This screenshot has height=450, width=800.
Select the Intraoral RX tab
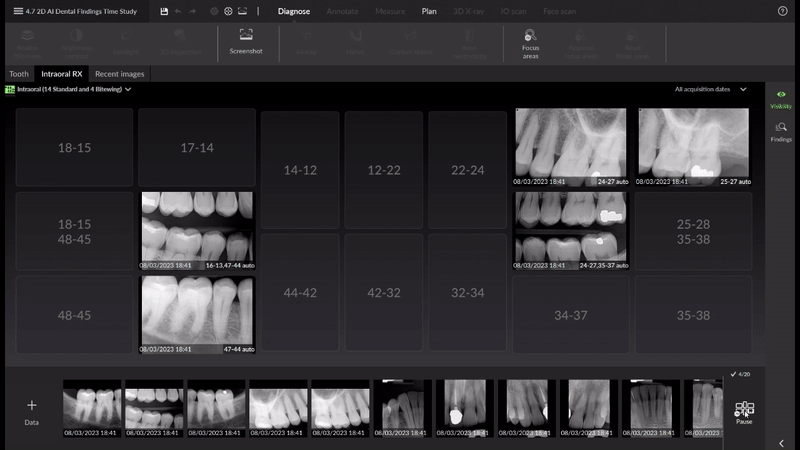pyautogui.click(x=62, y=74)
